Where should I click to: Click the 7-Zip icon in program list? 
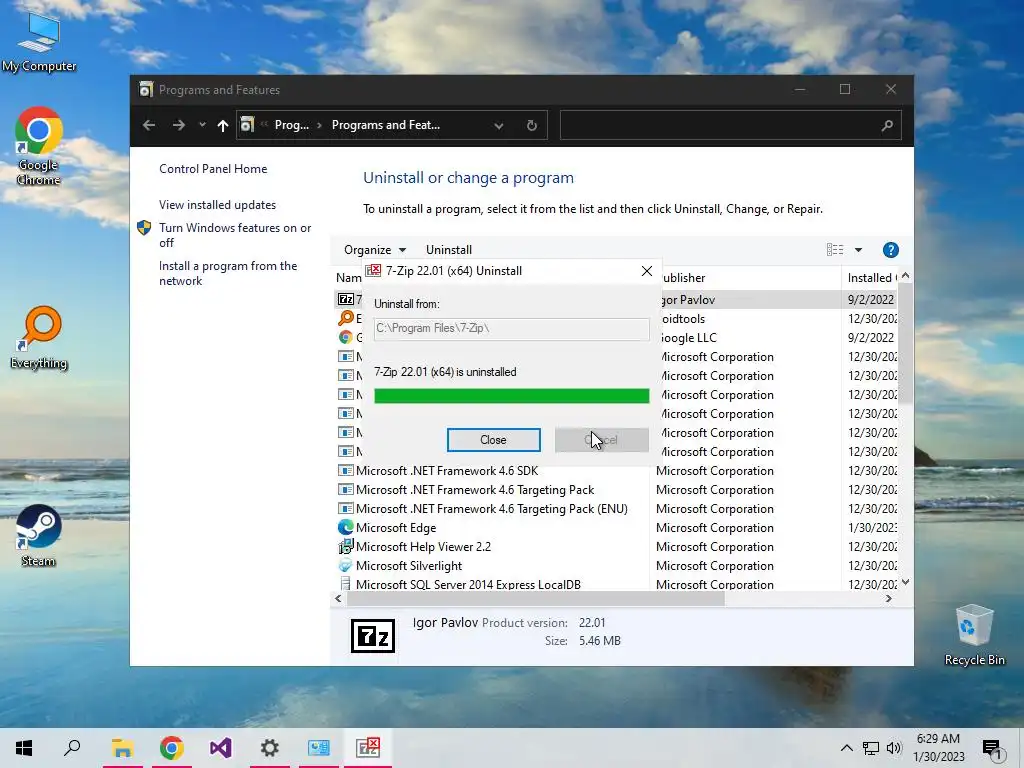[x=345, y=299]
